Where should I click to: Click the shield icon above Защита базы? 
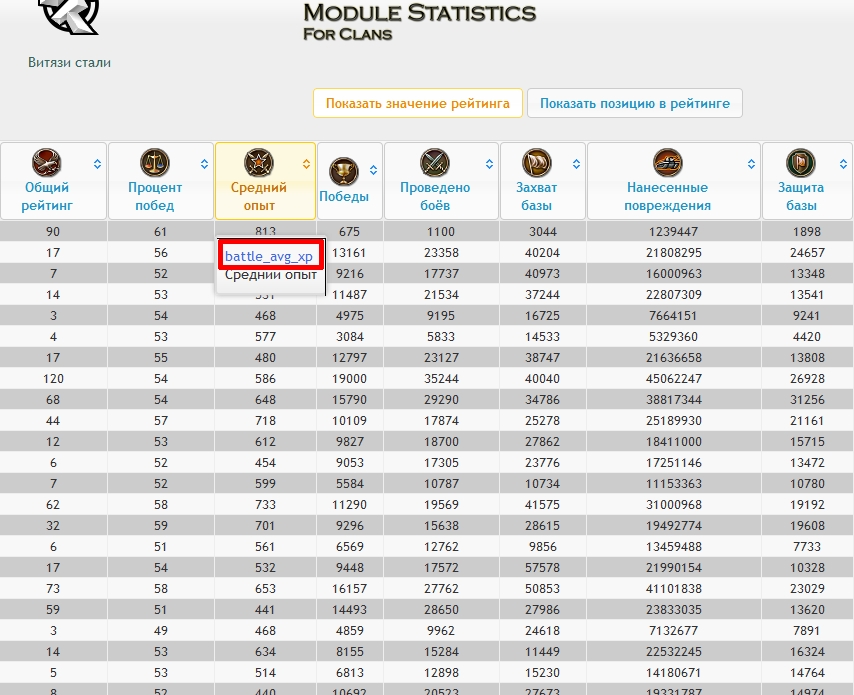click(800, 162)
